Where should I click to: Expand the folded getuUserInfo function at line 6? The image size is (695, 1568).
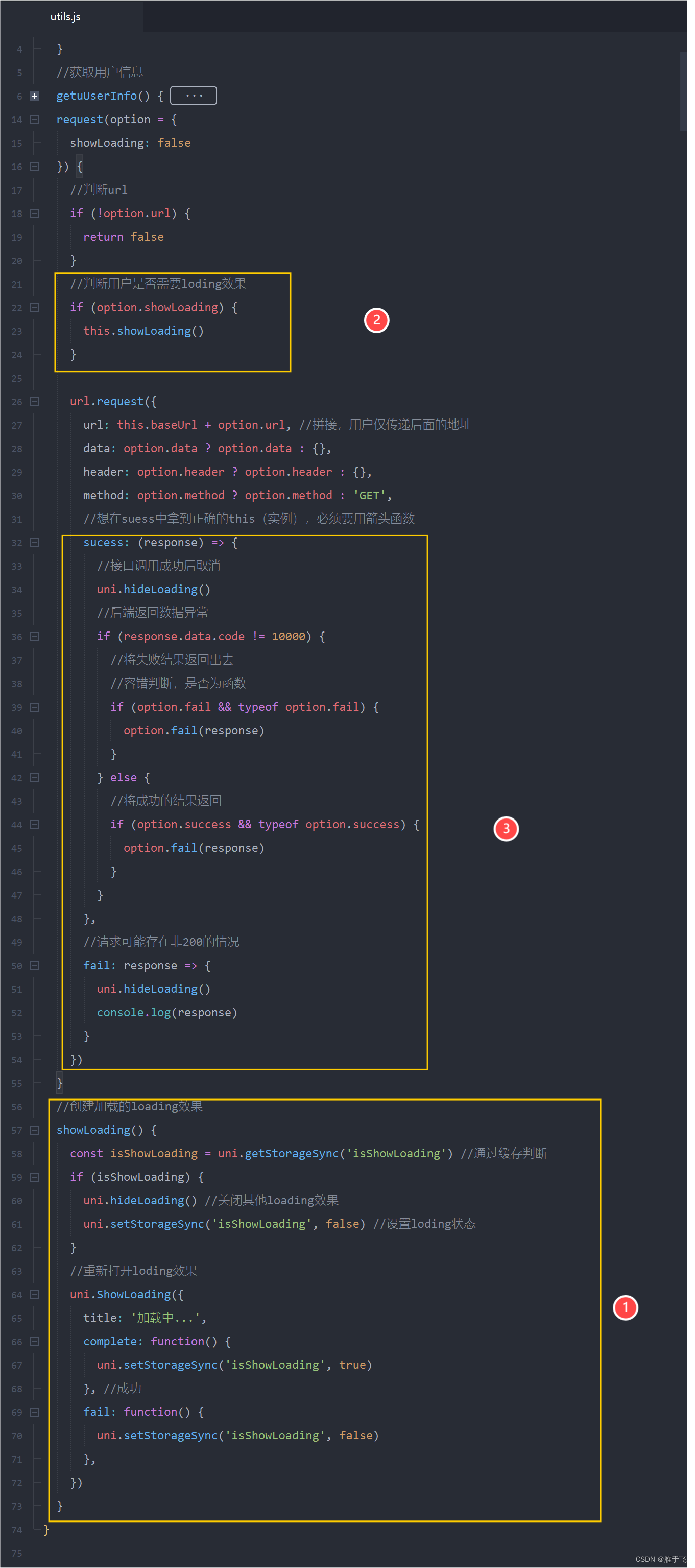(35, 97)
